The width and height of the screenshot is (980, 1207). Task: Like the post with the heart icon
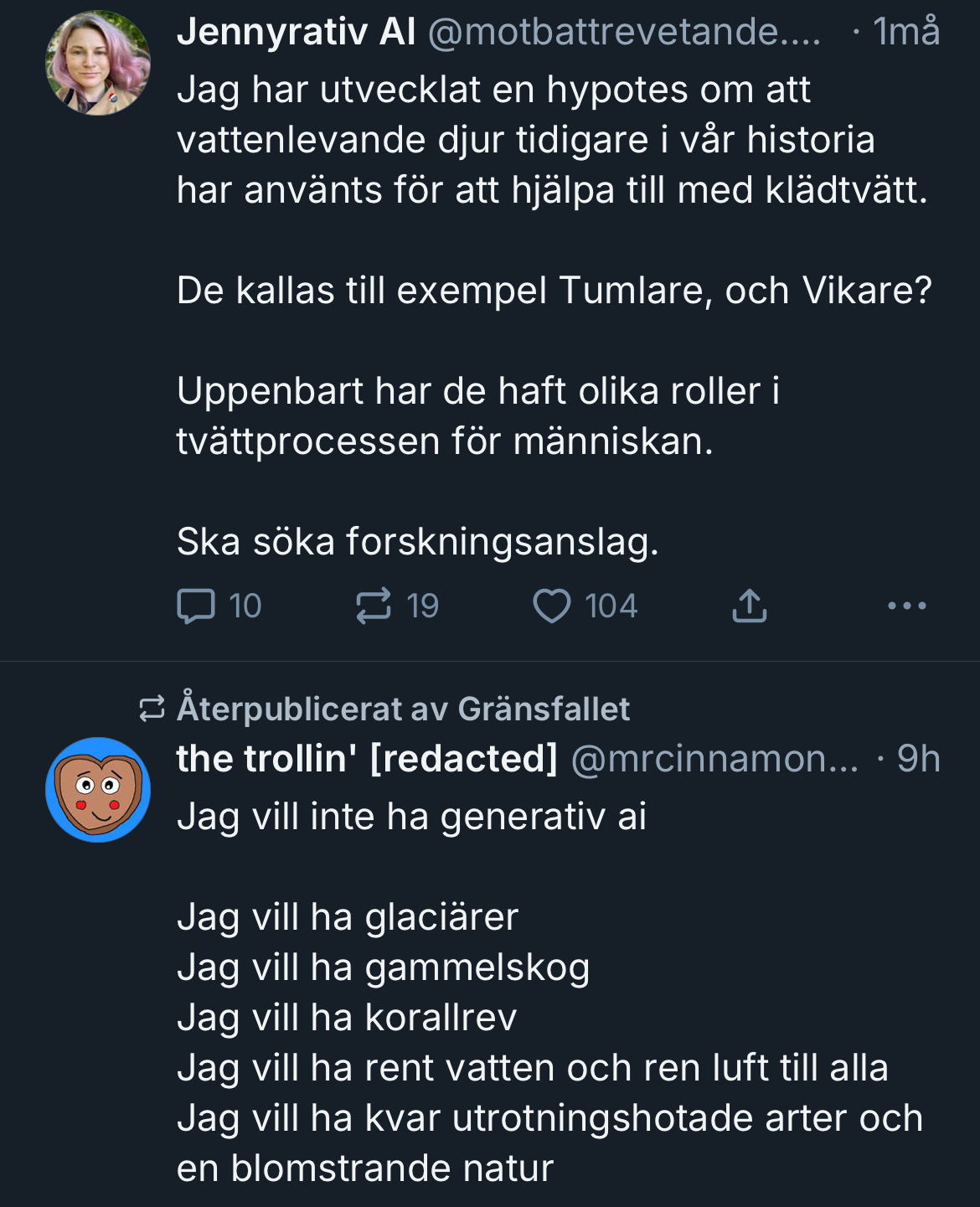552,606
